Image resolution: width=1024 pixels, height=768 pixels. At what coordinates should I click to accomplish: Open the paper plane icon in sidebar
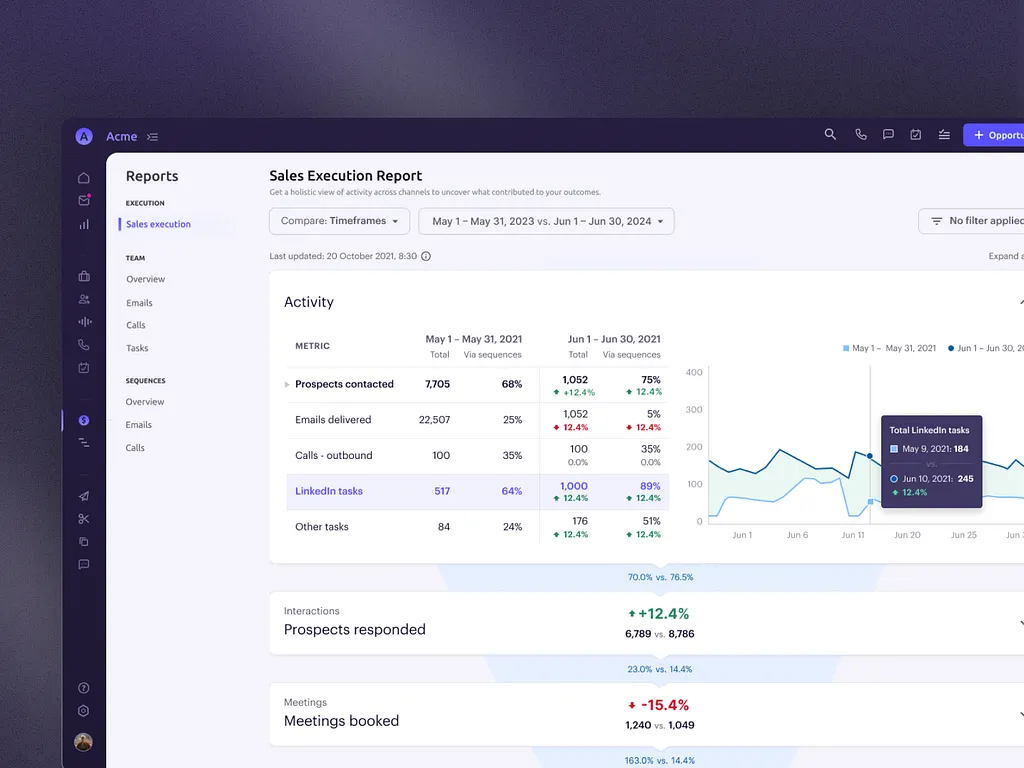click(84, 496)
